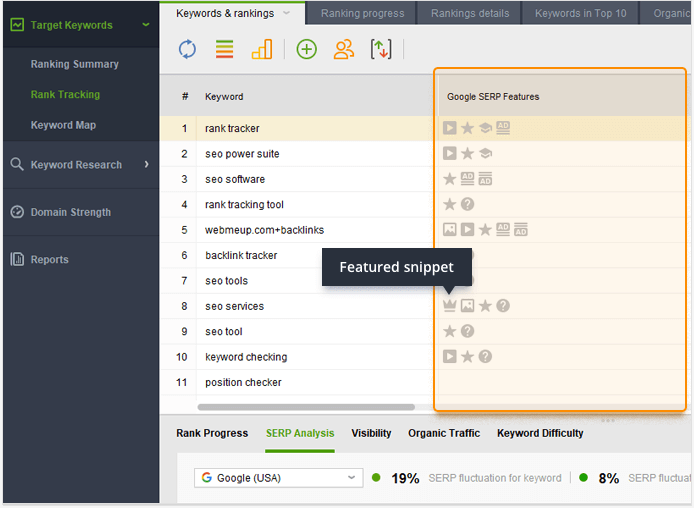Screen dimensions: 694x508
Task: Open Ranking Summary in the sidebar
Action: (74, 64)
